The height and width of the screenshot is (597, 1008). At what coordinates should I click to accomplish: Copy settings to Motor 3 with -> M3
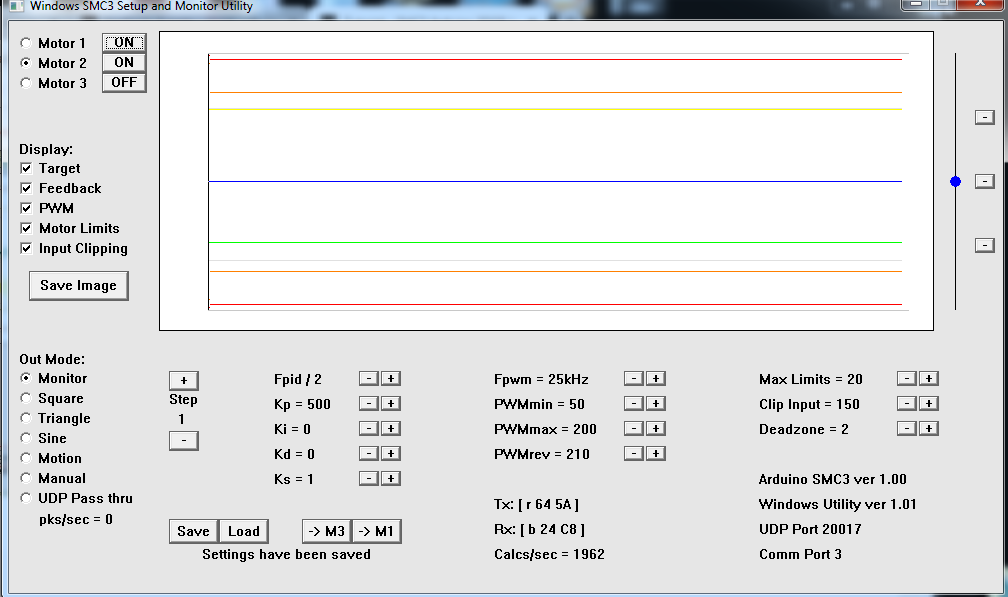click(326, 531)
